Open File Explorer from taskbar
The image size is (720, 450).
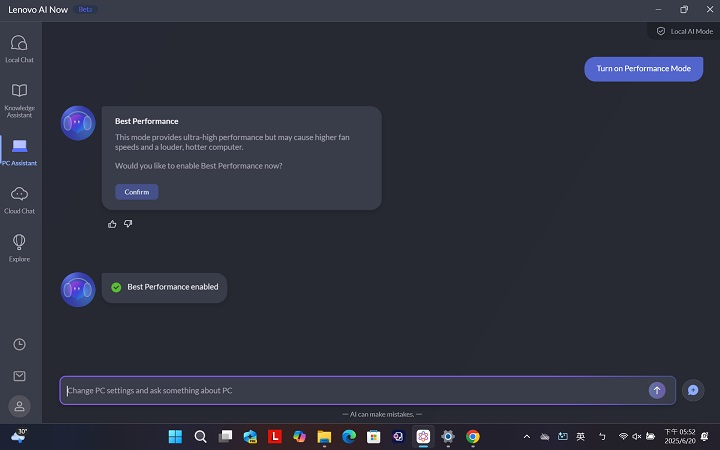(x=324, y=437)
